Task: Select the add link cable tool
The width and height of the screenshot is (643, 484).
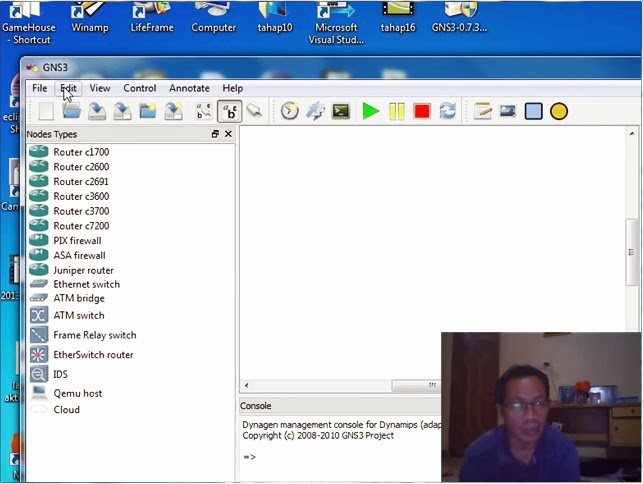Action: click(x=254, y=111)
